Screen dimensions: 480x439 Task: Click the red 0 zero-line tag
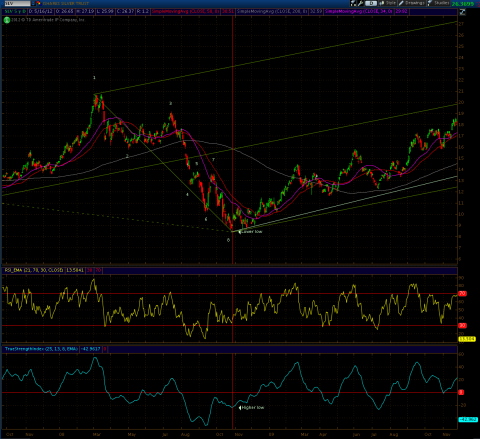tap(461, 392)
